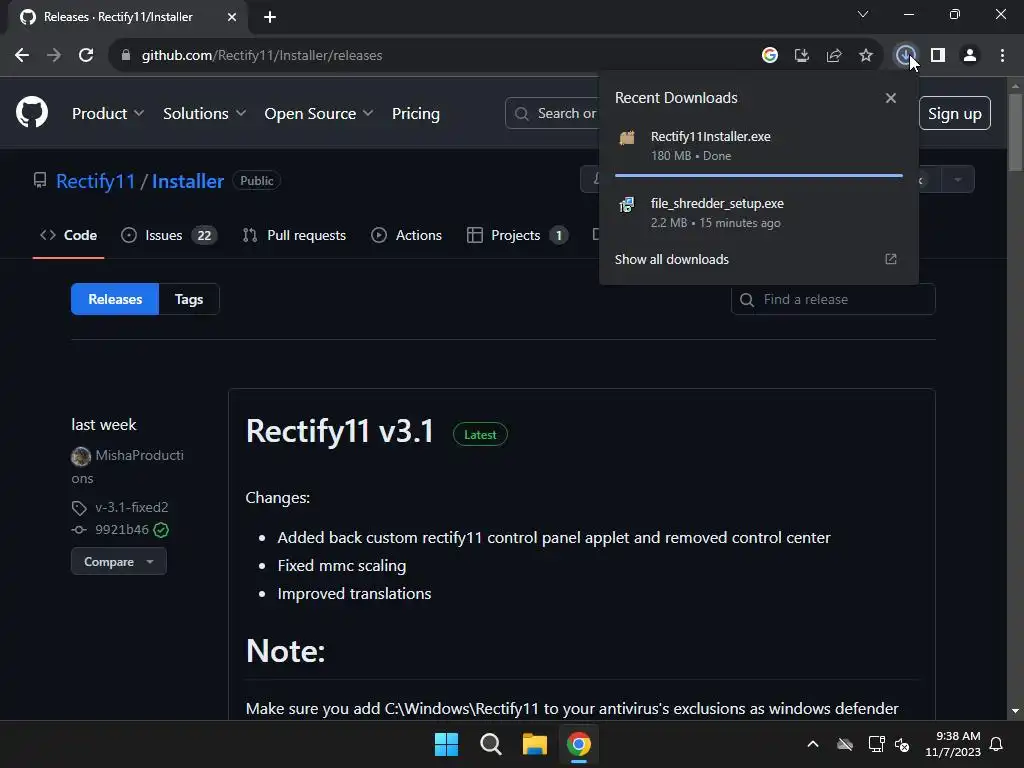
Task: Open the network status tray icon
Action: point(876,744)
